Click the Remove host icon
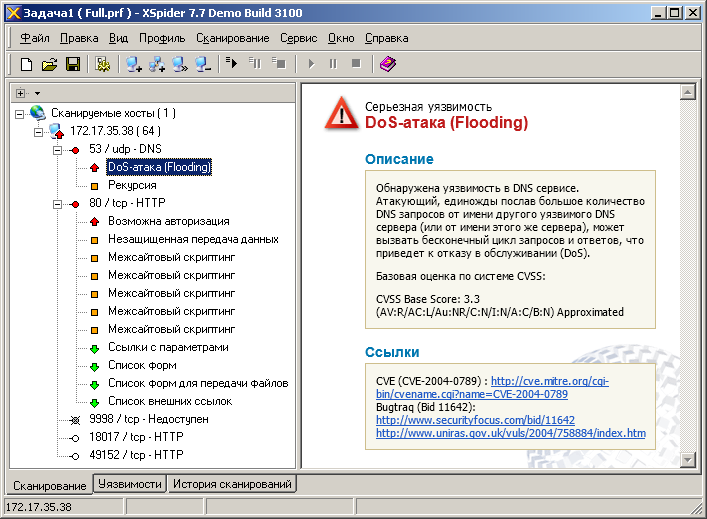The width and height of the screenshot is (707, 519). tap(203, 64)
